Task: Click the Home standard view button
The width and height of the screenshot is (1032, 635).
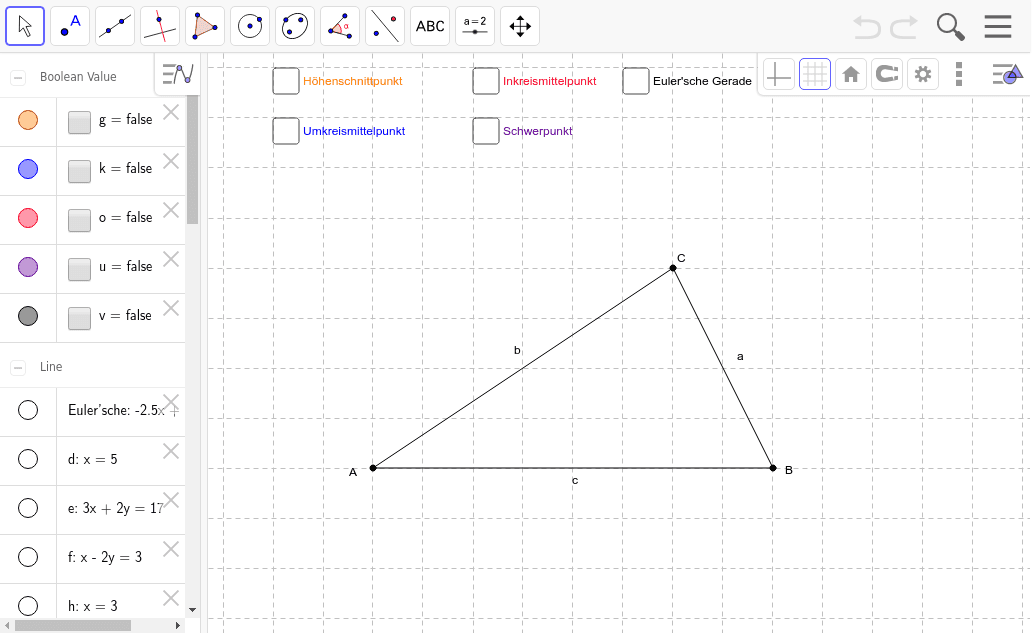Action: (851, 74)
